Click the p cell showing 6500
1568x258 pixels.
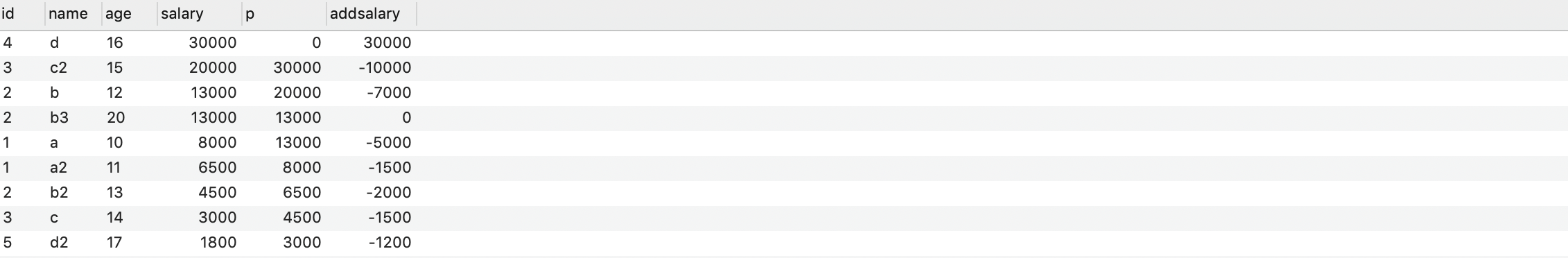[284, 193]
